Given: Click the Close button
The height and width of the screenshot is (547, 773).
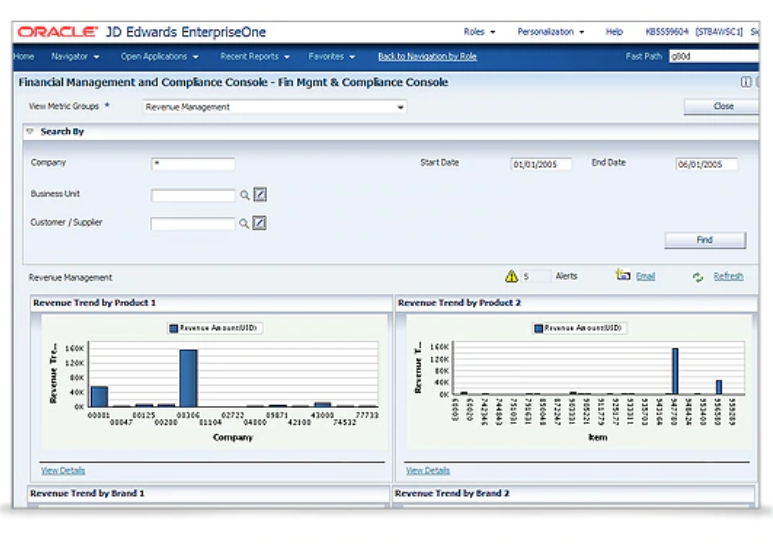Looking at the screenshot, I should tap(723, 106).
